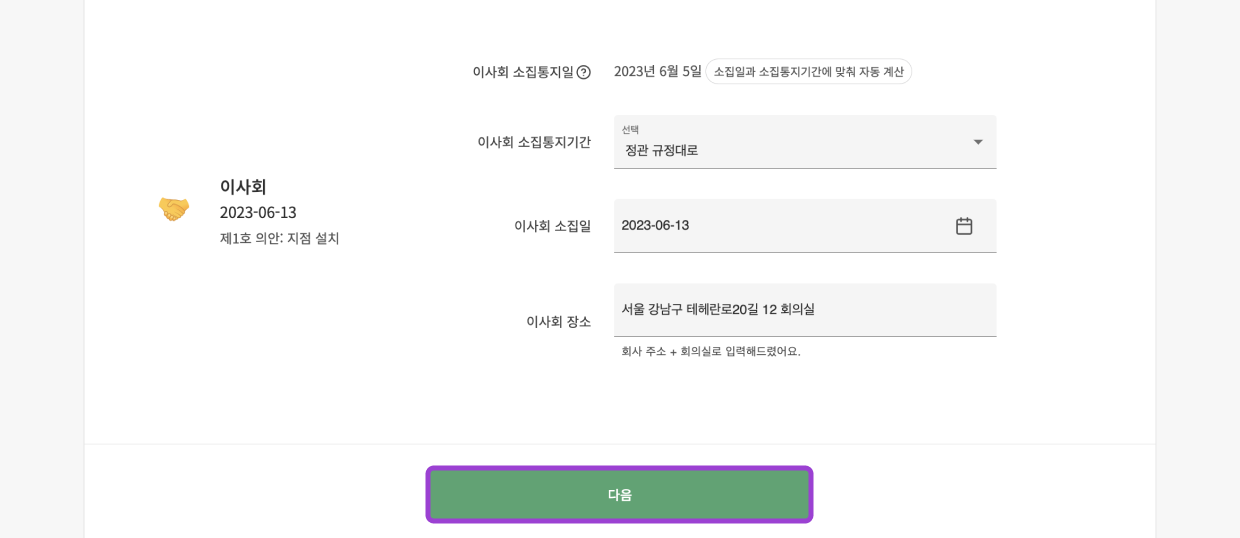
Task: Click the 2023년 6월 5일 notice date
Action: click(x=658, y=71)
